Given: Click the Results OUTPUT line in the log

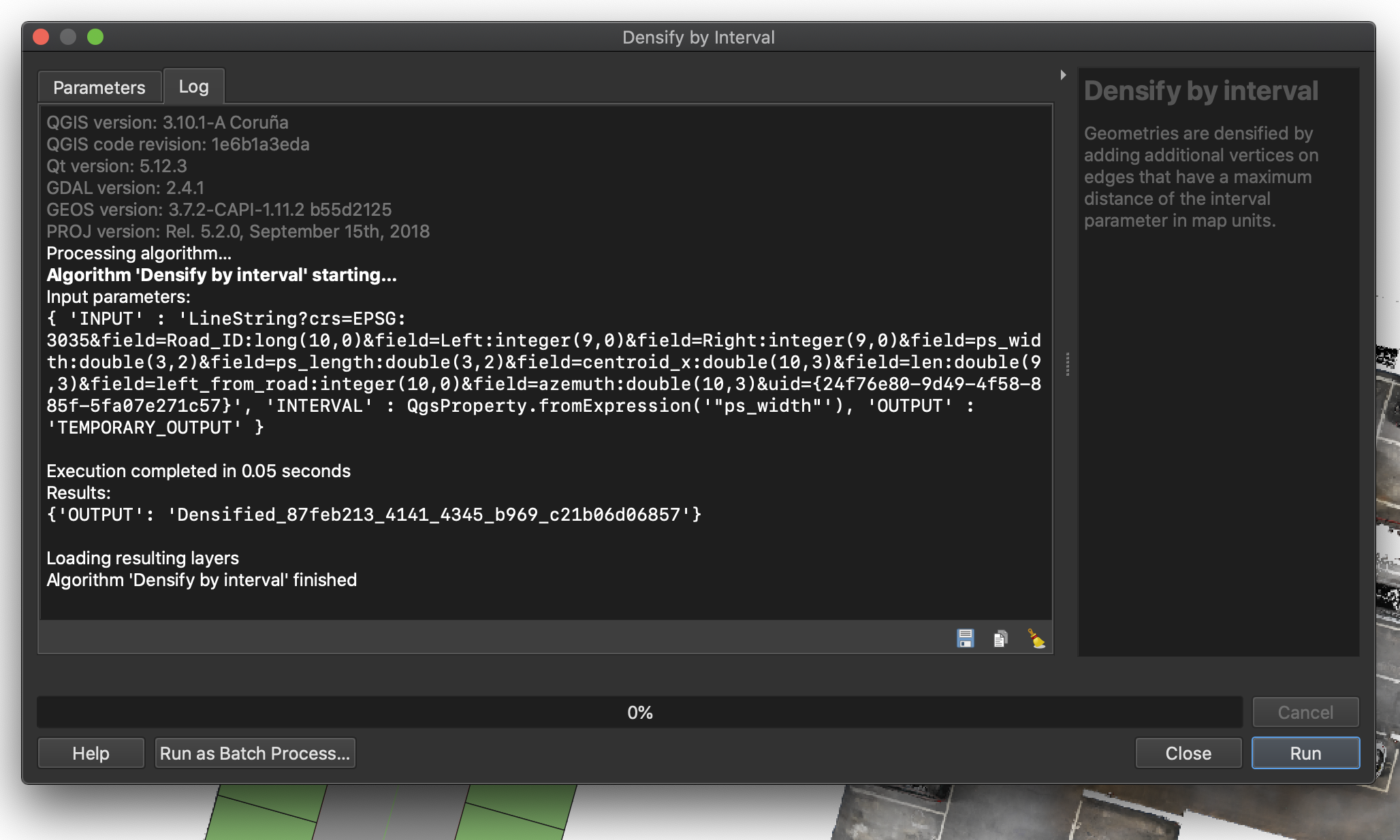Looking at the screenshot, I should (373, 515).
